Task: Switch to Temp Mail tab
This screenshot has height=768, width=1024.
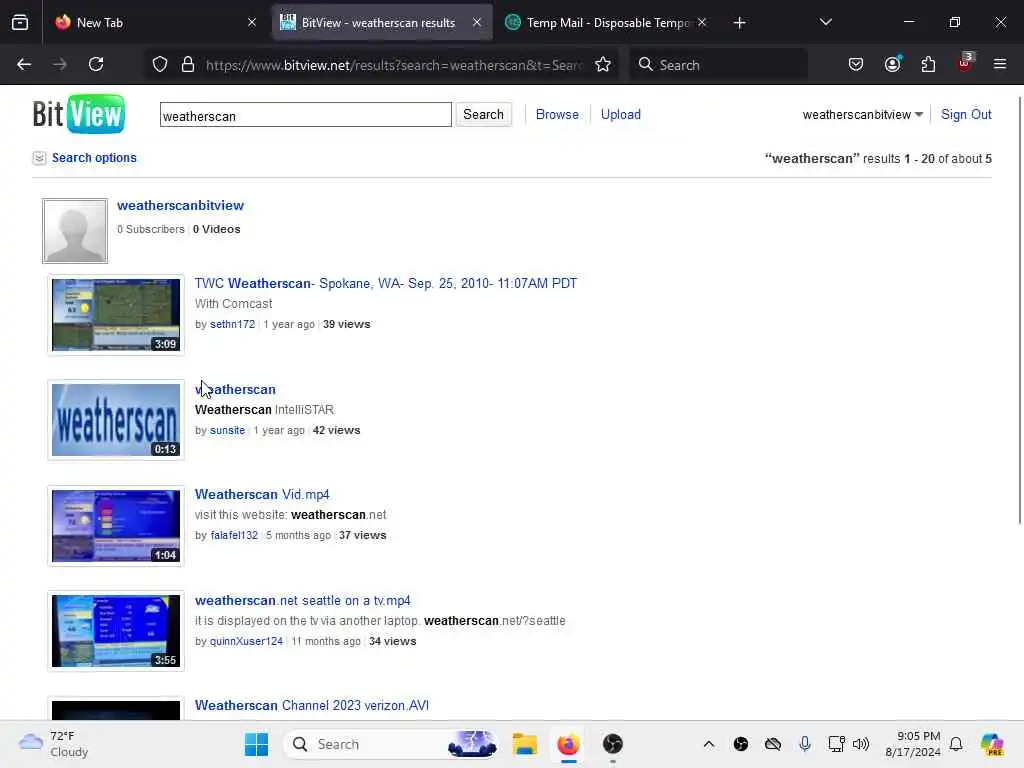Action: tap(607, 22)
